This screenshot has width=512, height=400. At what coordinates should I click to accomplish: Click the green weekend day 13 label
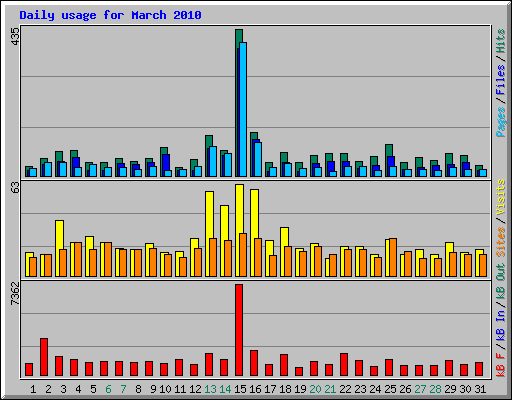point(210,389)
